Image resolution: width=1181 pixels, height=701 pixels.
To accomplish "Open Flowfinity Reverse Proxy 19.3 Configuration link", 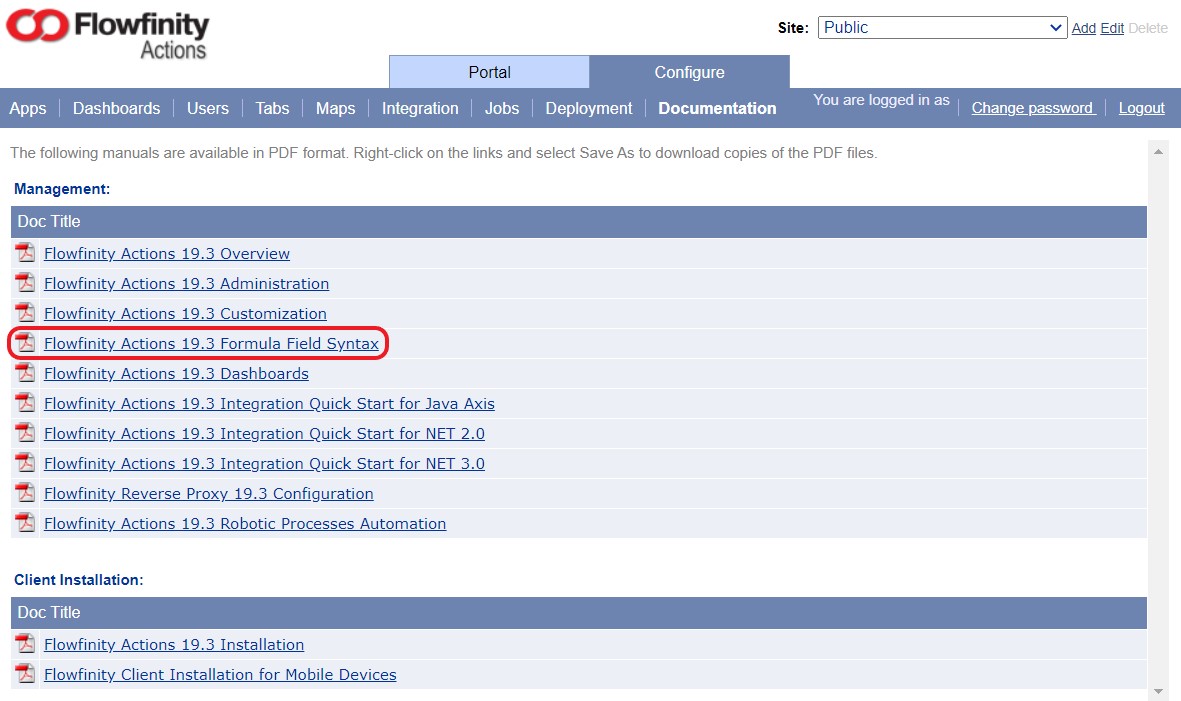I will click(x=208, y=494).
